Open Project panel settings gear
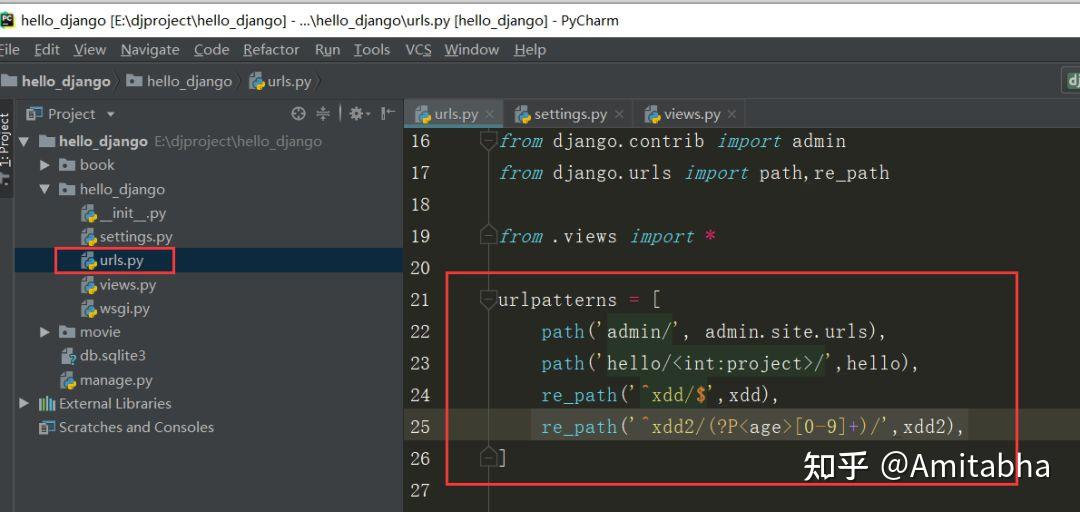The height and width of the screenshot is (512, 1080). coord(359,114)
